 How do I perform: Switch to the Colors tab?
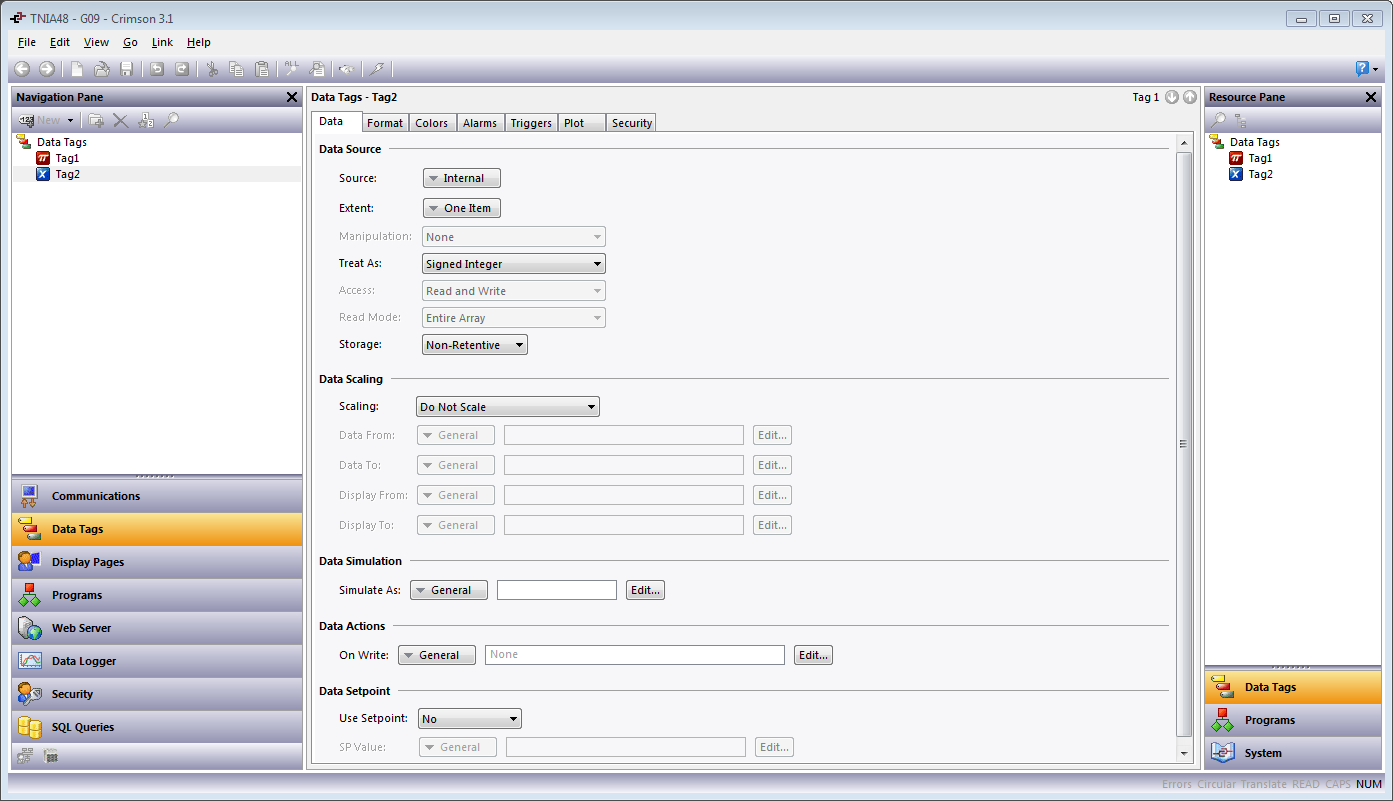tap(432, 123)
